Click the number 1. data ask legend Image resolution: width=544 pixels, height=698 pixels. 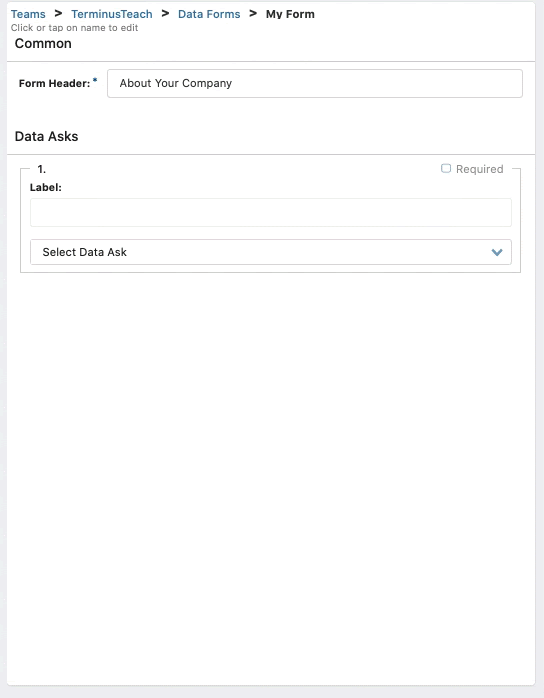click(x=41, y=169)
